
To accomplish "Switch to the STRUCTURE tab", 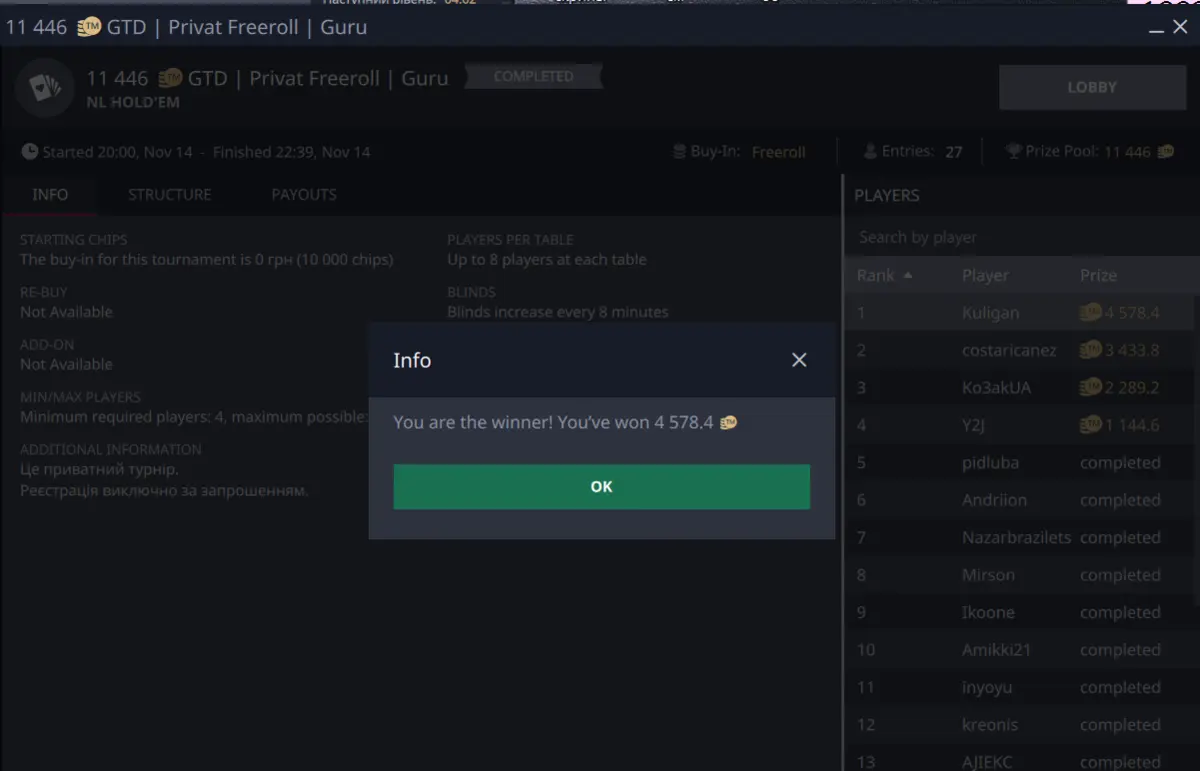I will click(169, 195).
